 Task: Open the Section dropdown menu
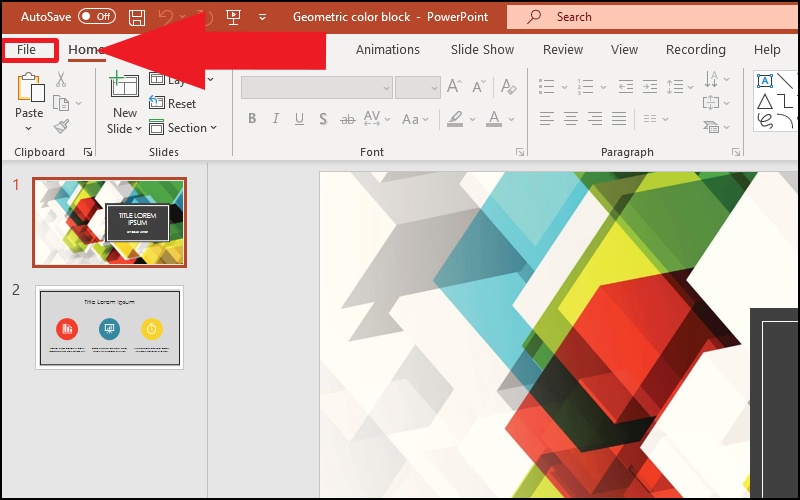coord(183,128)
